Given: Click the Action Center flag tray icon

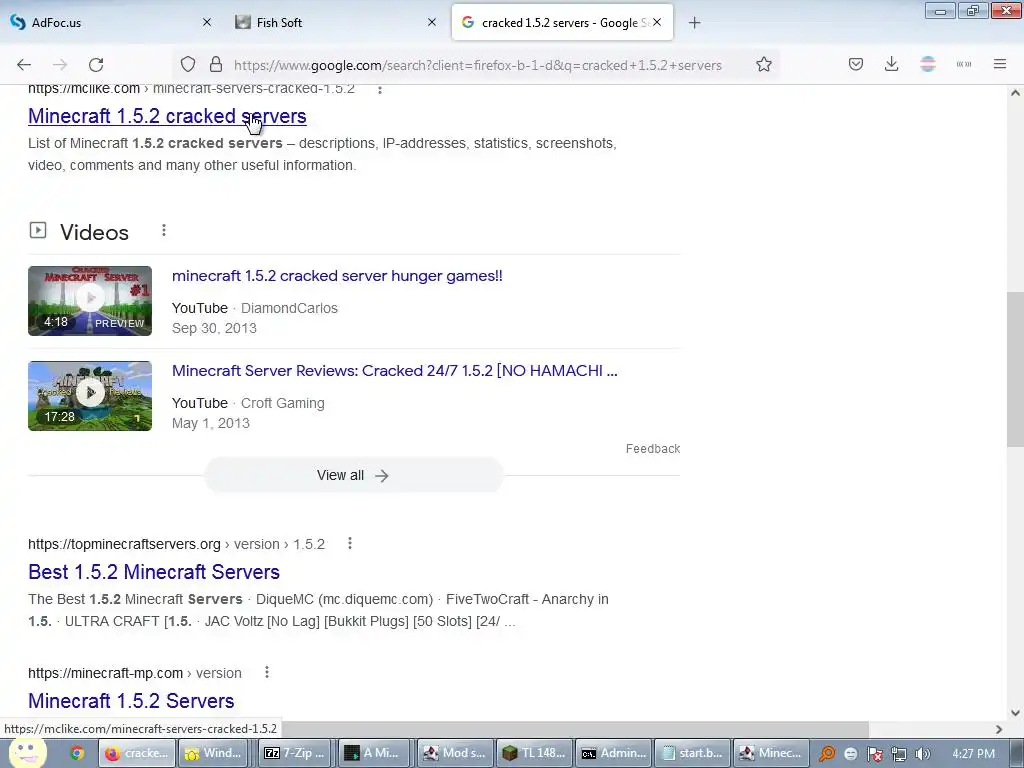Looking at the screenshot, I should click(875, 754).
